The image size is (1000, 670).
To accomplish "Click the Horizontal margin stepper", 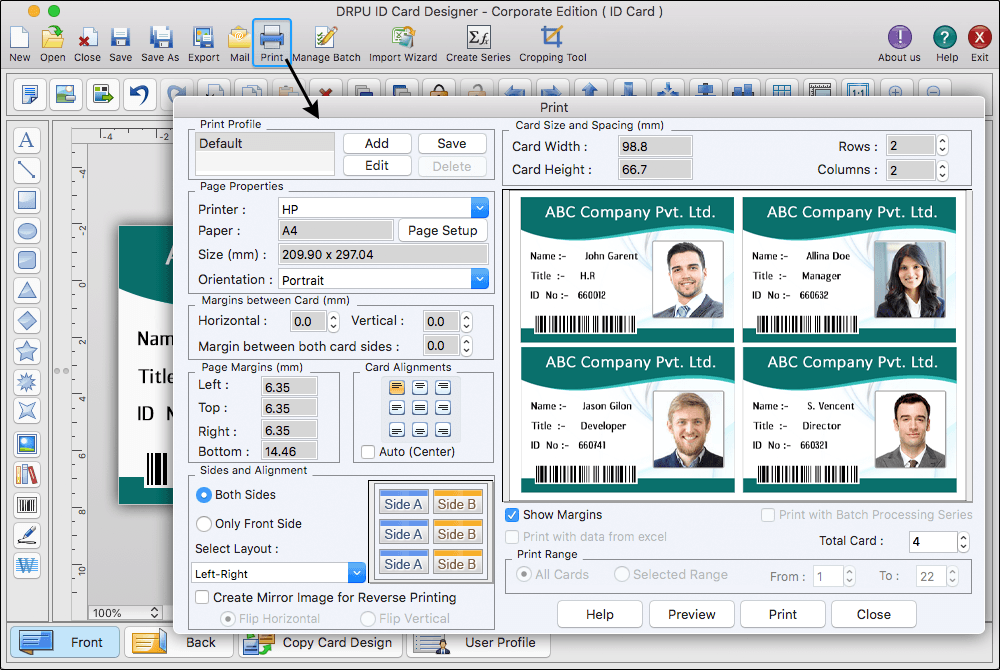I will (x=334, y=321).
